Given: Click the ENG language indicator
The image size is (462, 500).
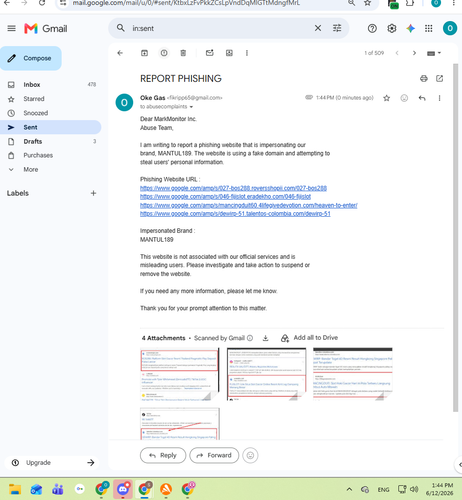Looking at the screenshot, I should point(383,490).
